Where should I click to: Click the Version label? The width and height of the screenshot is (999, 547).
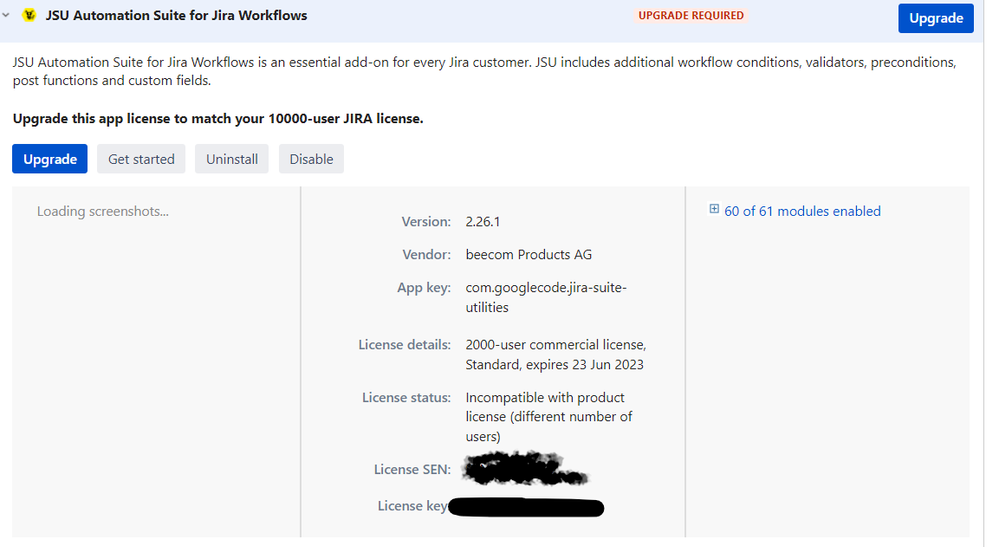coord(426,222)
